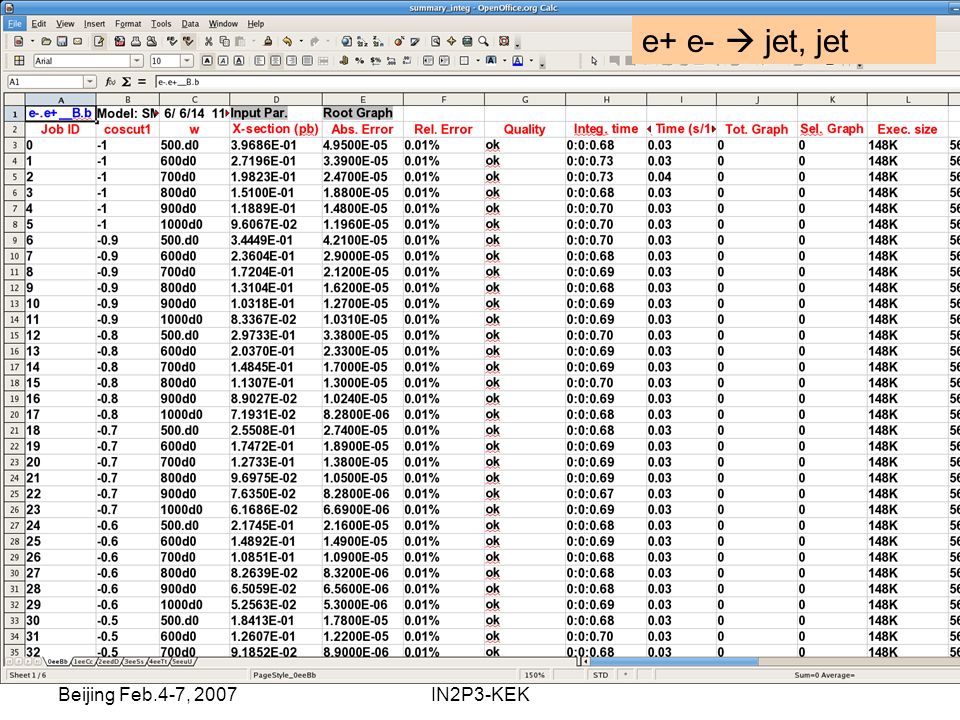Screen dimensions: 960x720
Task: Open the Function Wizard icon
Action: click(110, 81)
